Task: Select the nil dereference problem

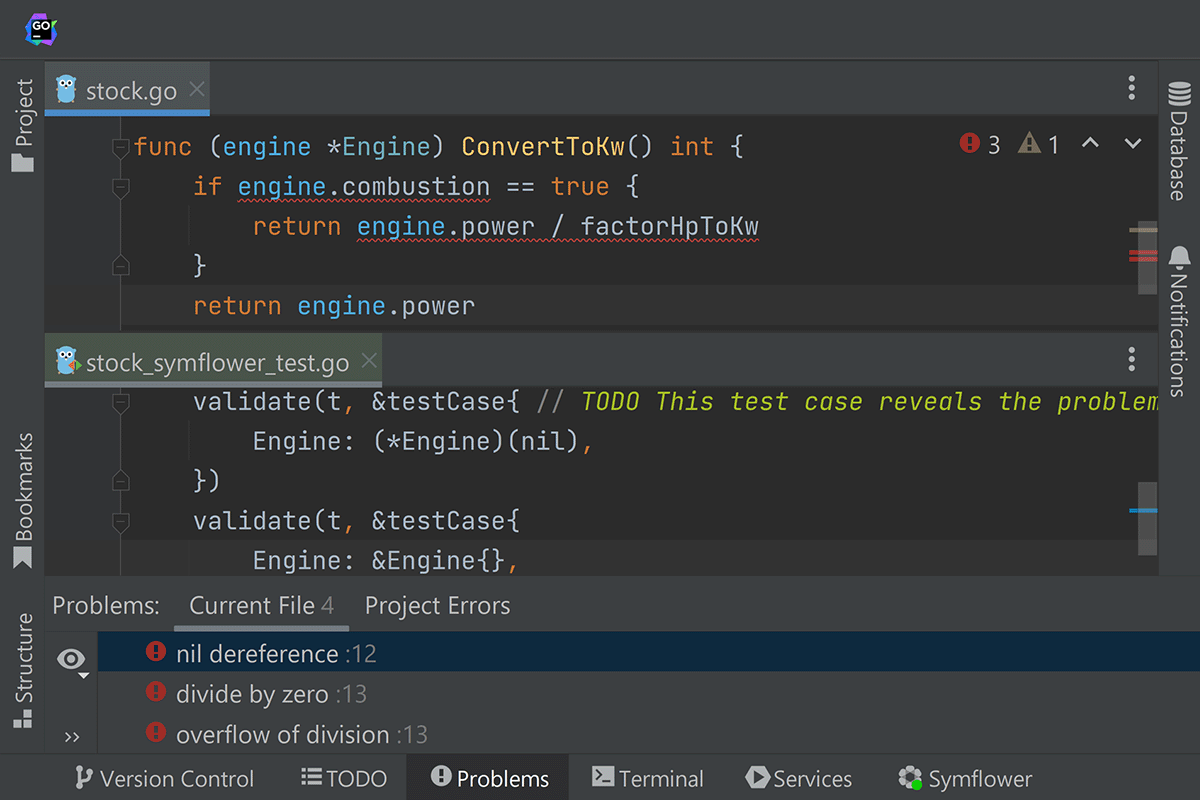Action: 649,653
